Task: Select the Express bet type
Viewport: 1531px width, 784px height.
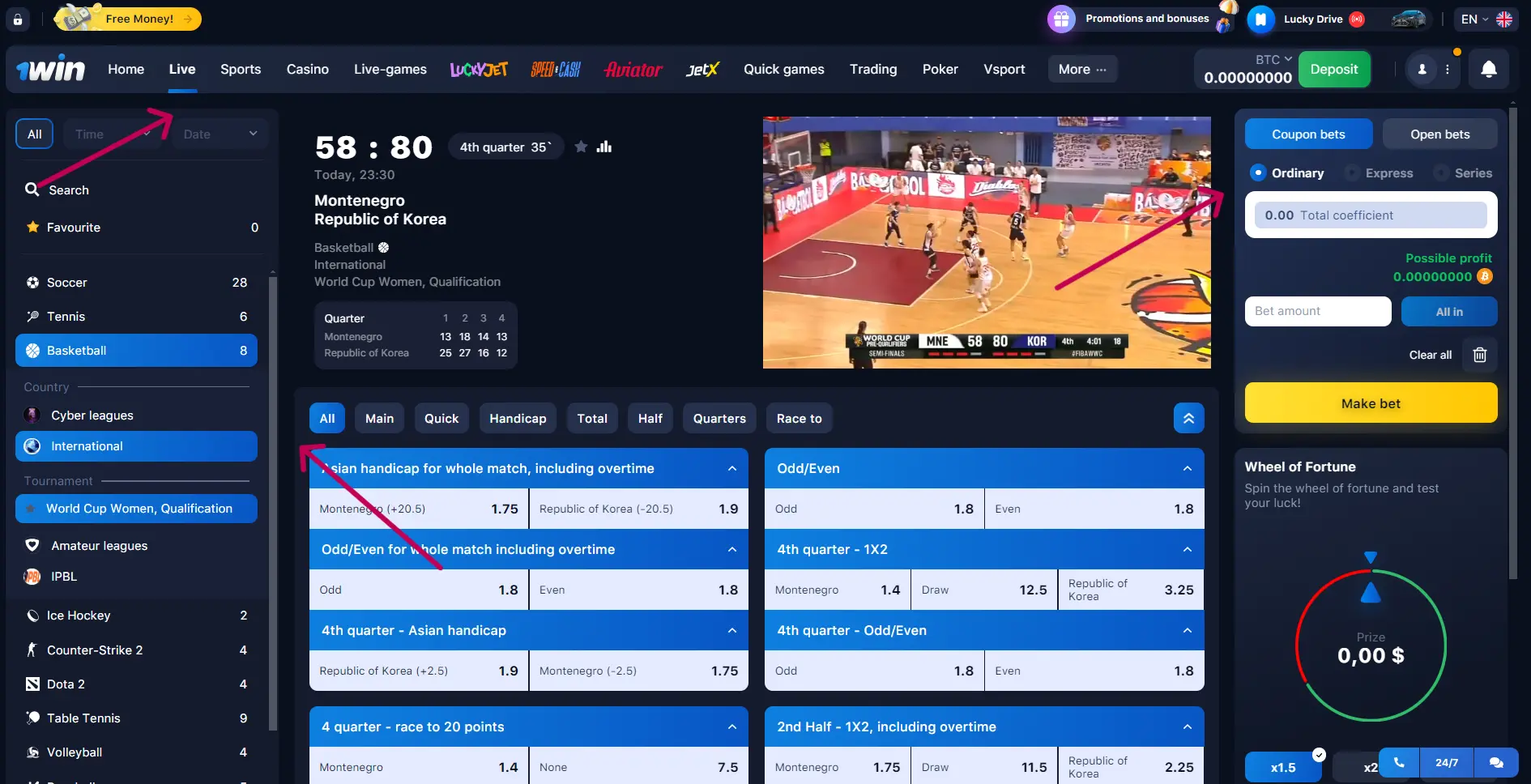Action: point(1379,173)
